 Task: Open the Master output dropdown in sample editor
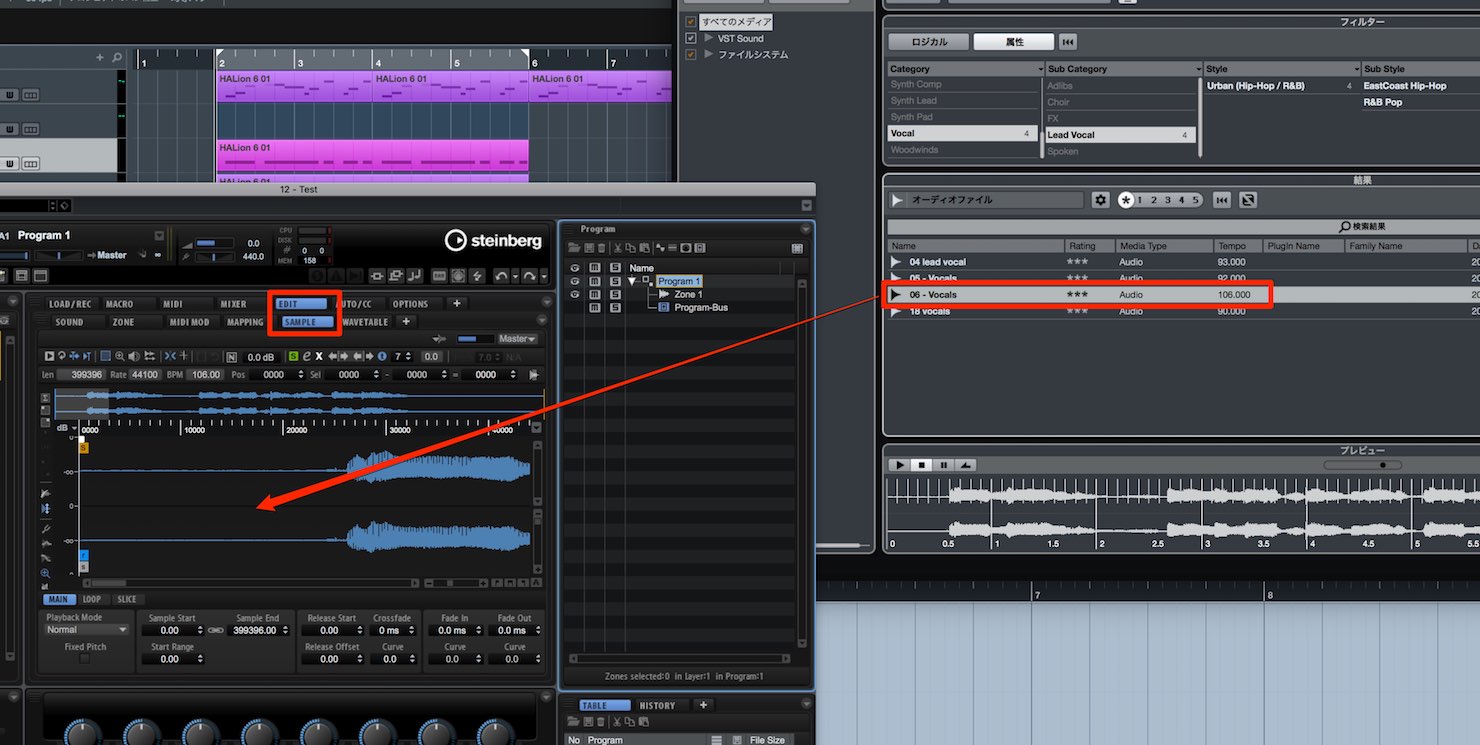(x=517, y=339)
